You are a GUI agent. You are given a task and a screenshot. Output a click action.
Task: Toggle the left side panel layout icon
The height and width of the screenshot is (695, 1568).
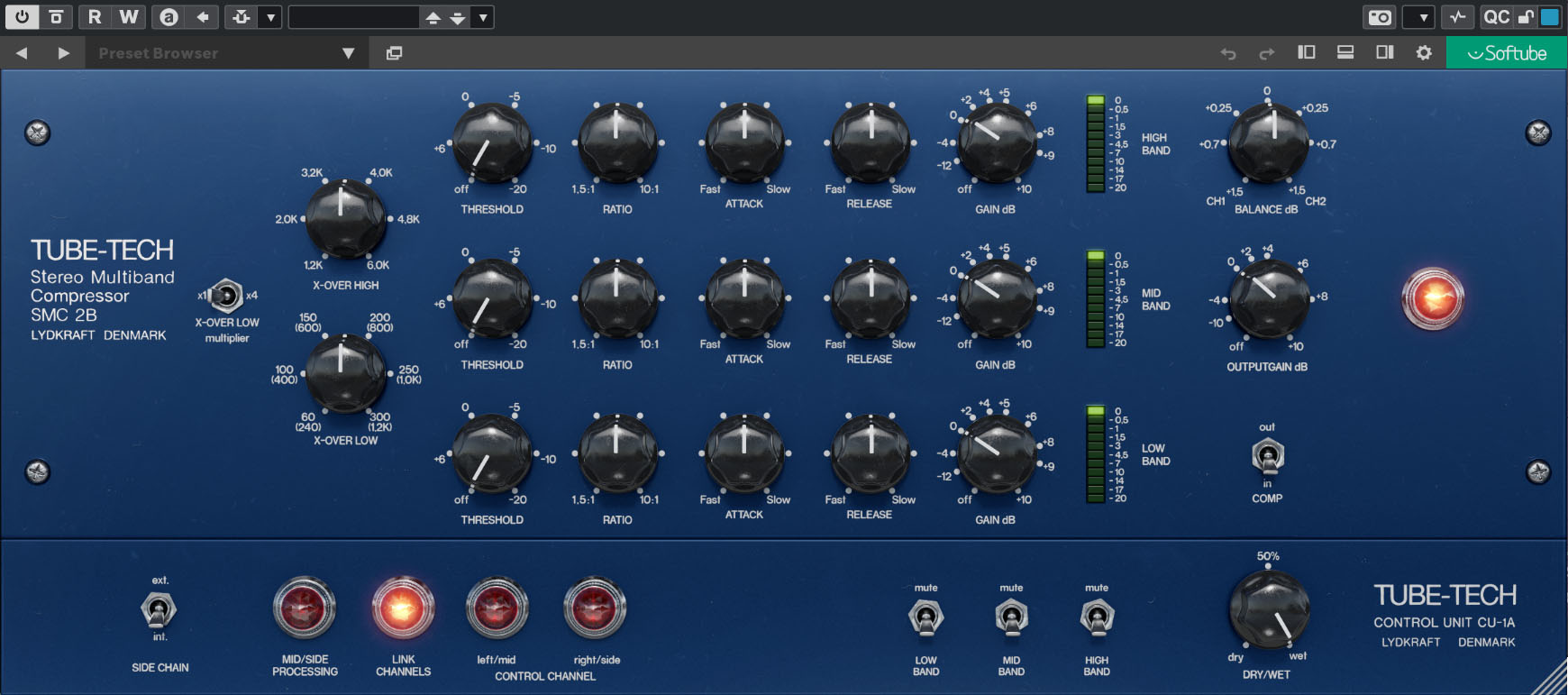point(1306,52)
